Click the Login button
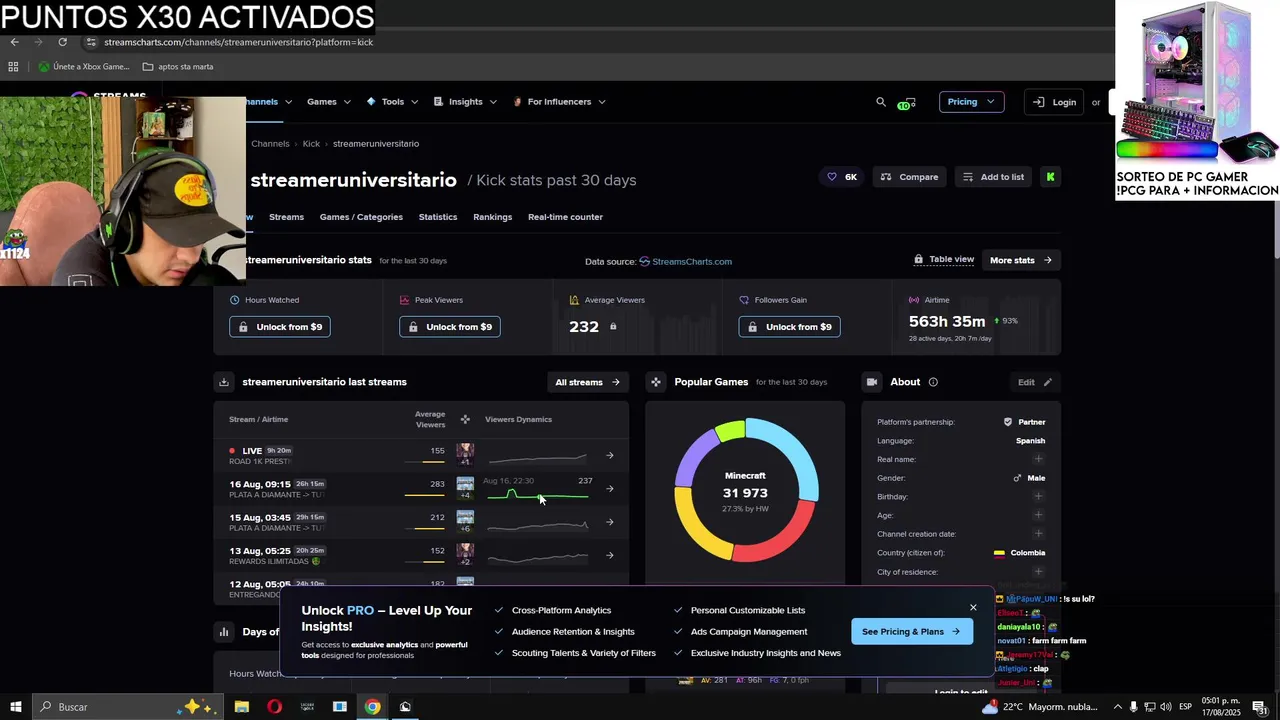This screenshot has width=1280, height=720. coord(1054,102)
